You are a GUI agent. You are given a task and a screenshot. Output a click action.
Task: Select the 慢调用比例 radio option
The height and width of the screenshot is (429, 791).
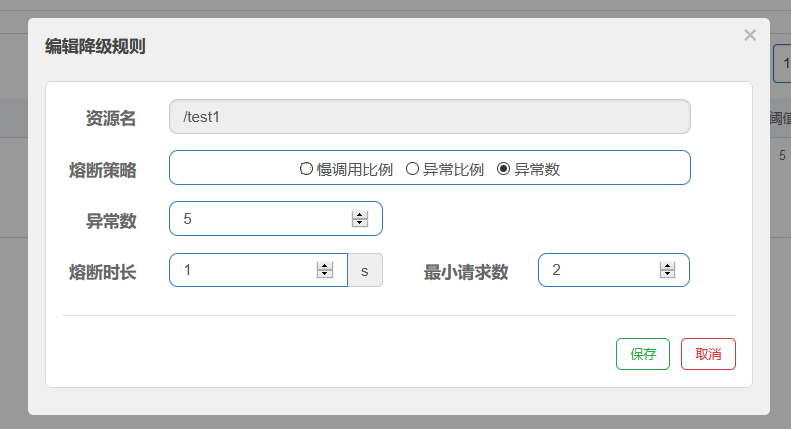click(x=307, y=169)
